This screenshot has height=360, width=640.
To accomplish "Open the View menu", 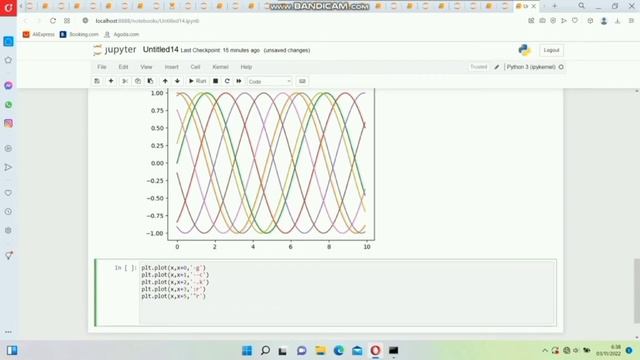I will 146,67.
